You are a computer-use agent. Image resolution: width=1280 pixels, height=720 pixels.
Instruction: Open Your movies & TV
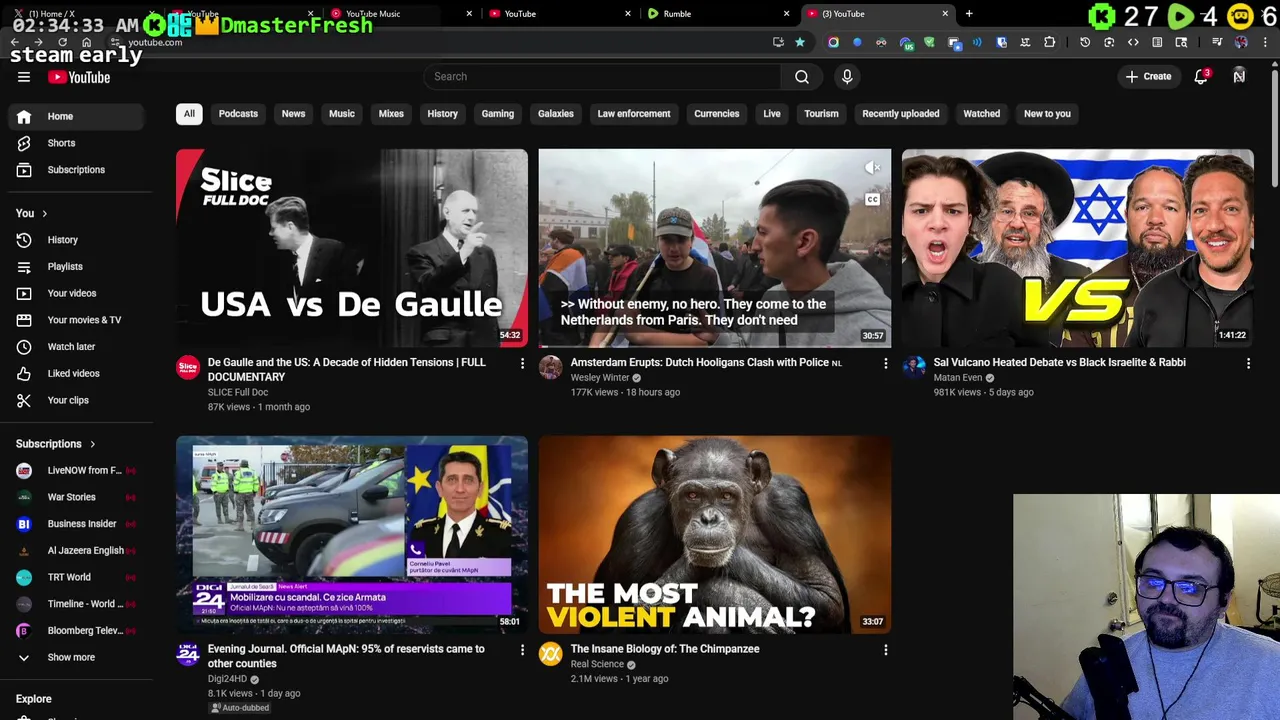pyautogui.click(x=76, y=320)
